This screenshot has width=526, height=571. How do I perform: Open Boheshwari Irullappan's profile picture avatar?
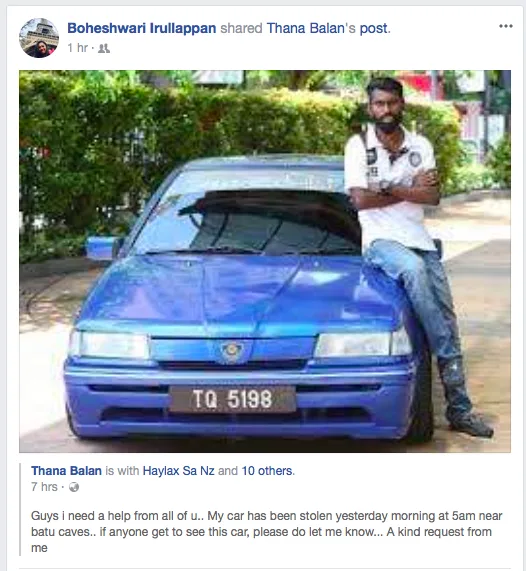pyautogui.click(x=39, y=38)
